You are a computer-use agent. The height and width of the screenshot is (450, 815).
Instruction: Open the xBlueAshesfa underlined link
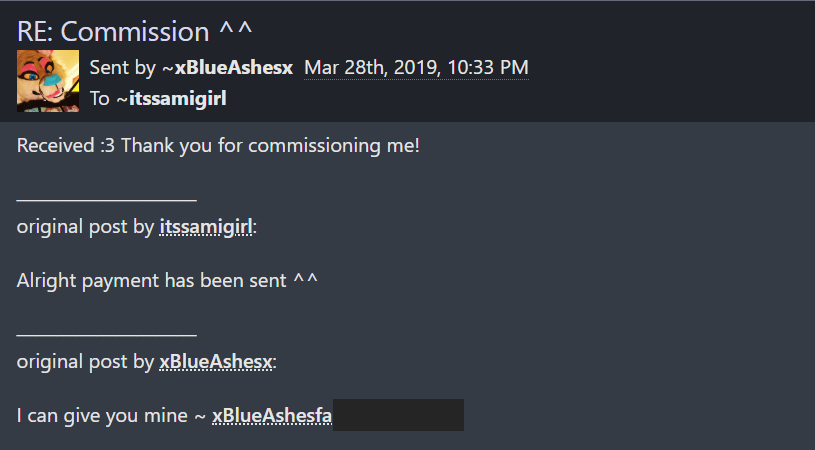272,416
